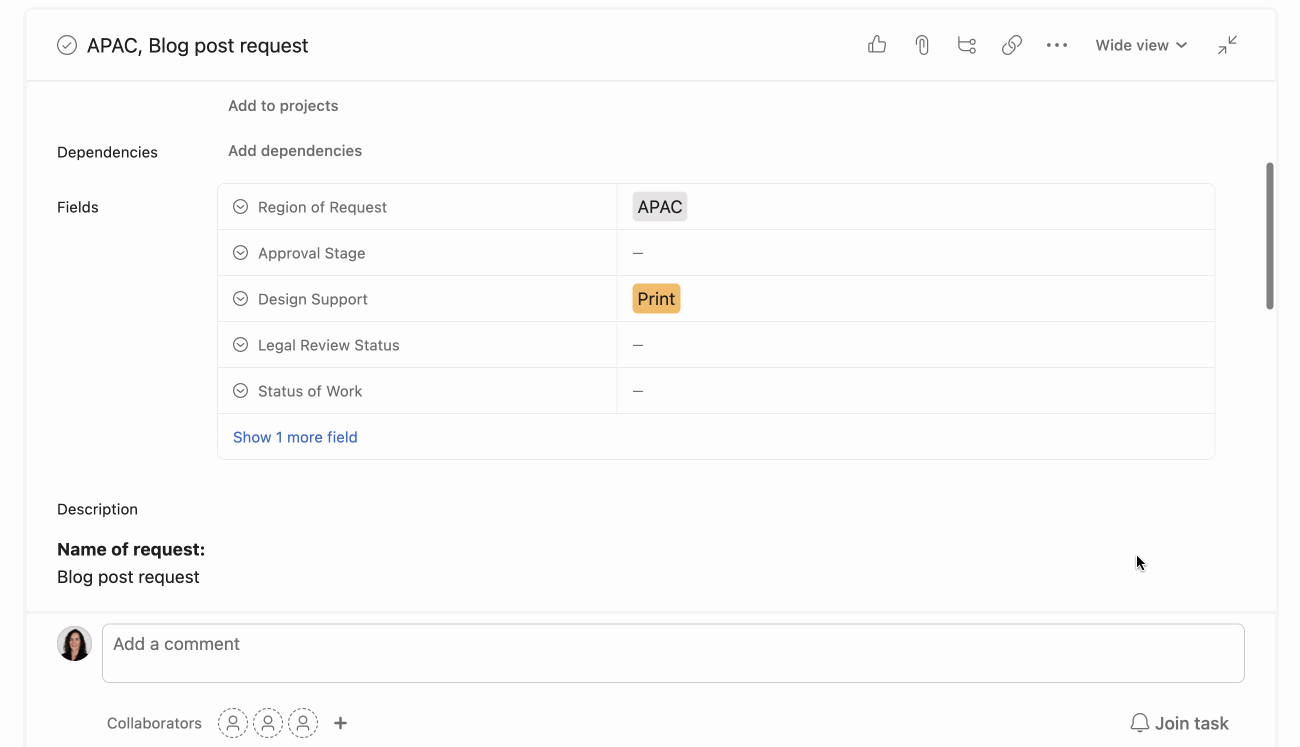Like the task with the thumbs-up icon

[876, 45]
